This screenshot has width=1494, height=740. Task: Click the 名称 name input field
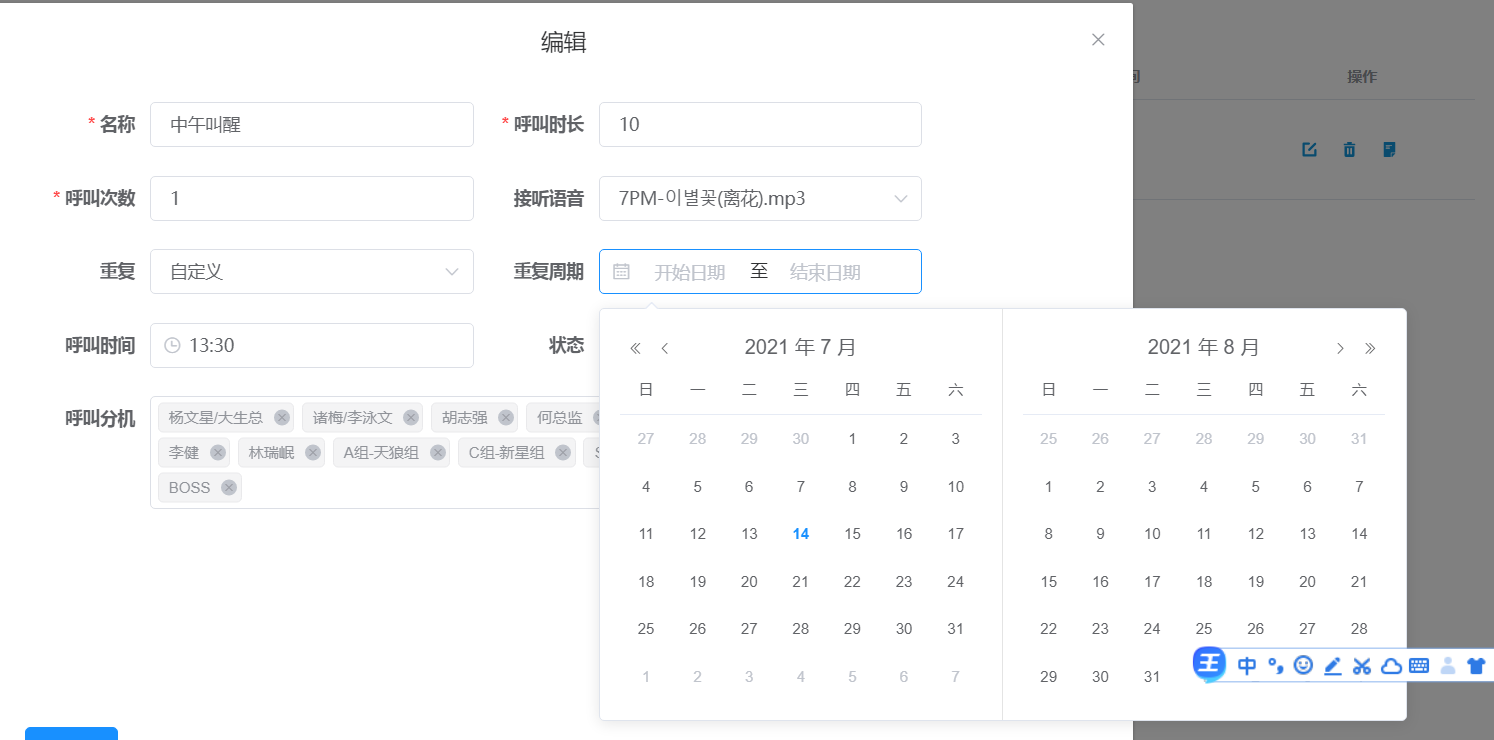311,125
